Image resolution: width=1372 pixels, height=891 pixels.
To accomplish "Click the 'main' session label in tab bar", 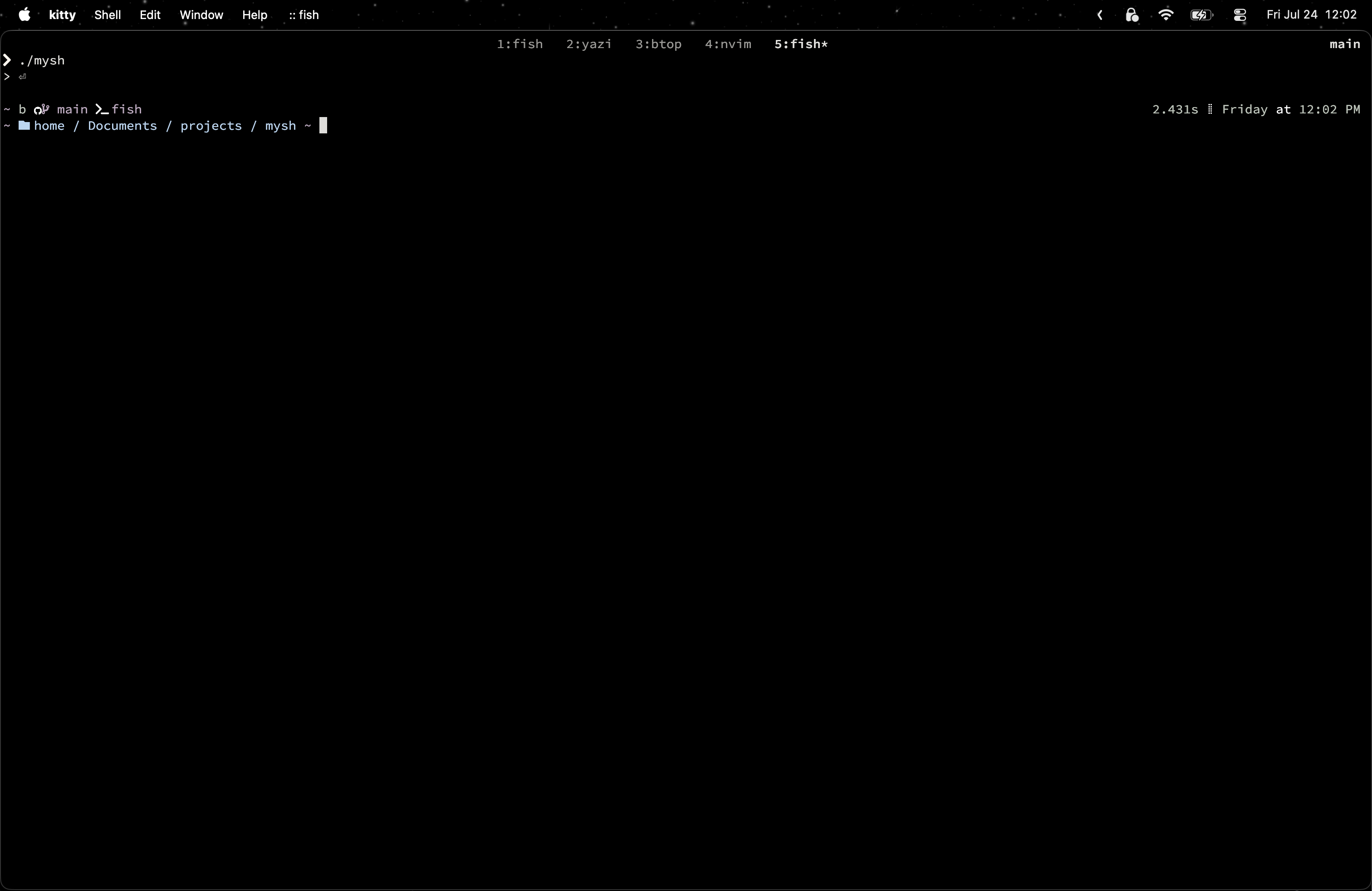I will [x=1344, y=44].
